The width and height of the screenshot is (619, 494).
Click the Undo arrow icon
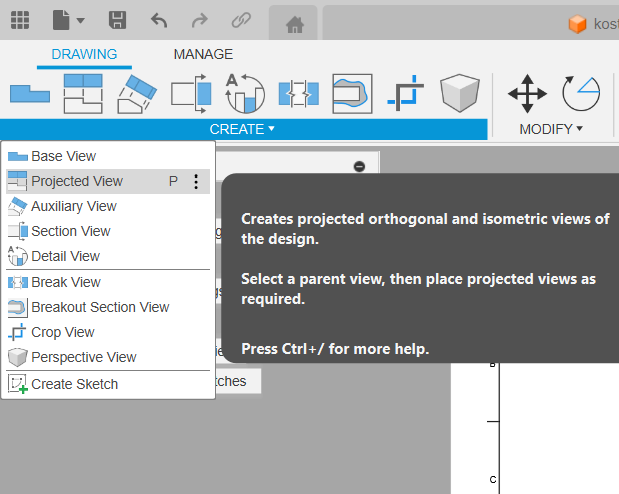click(x=159, y=20)
